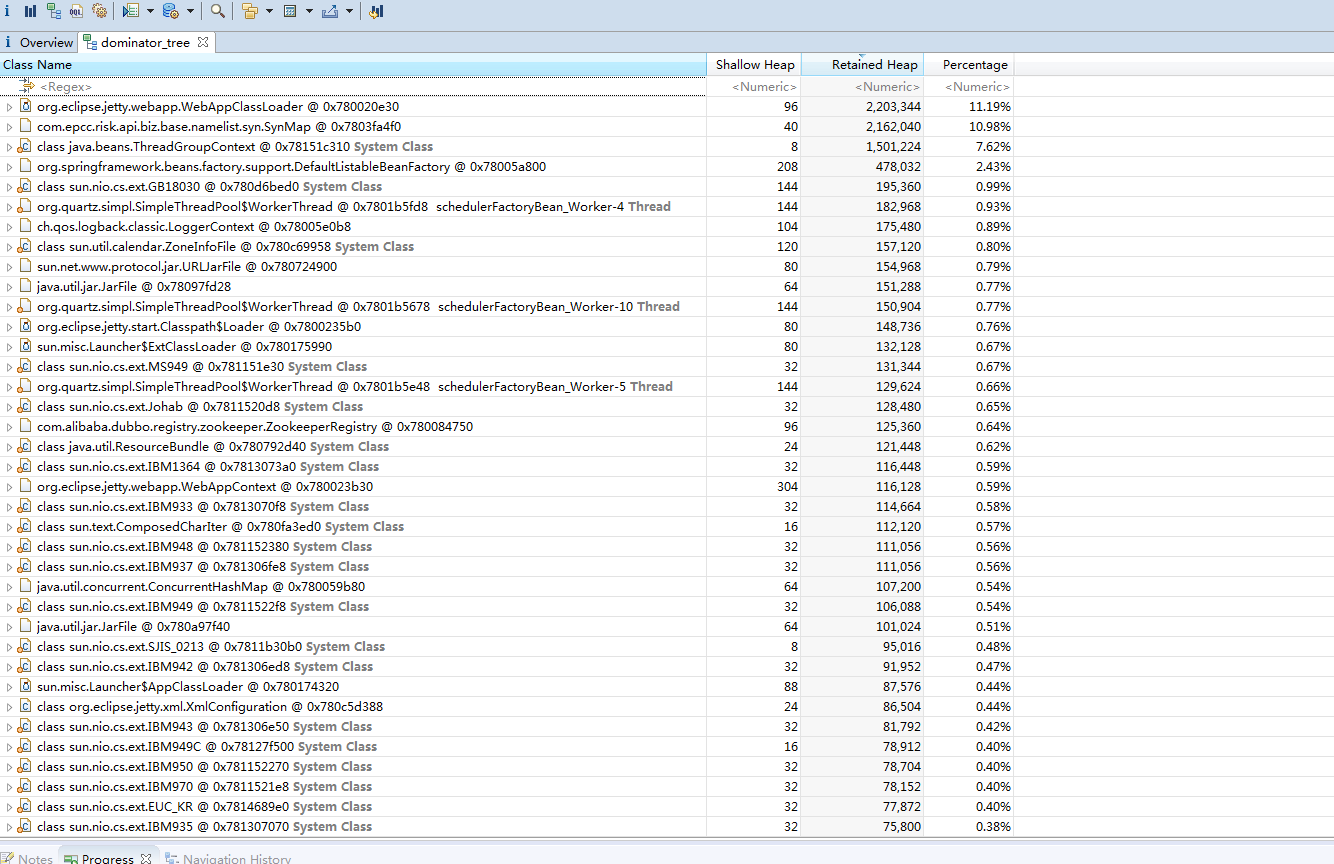Click the calculate retained size icon
1334x864 pixels.
(290, 11)
